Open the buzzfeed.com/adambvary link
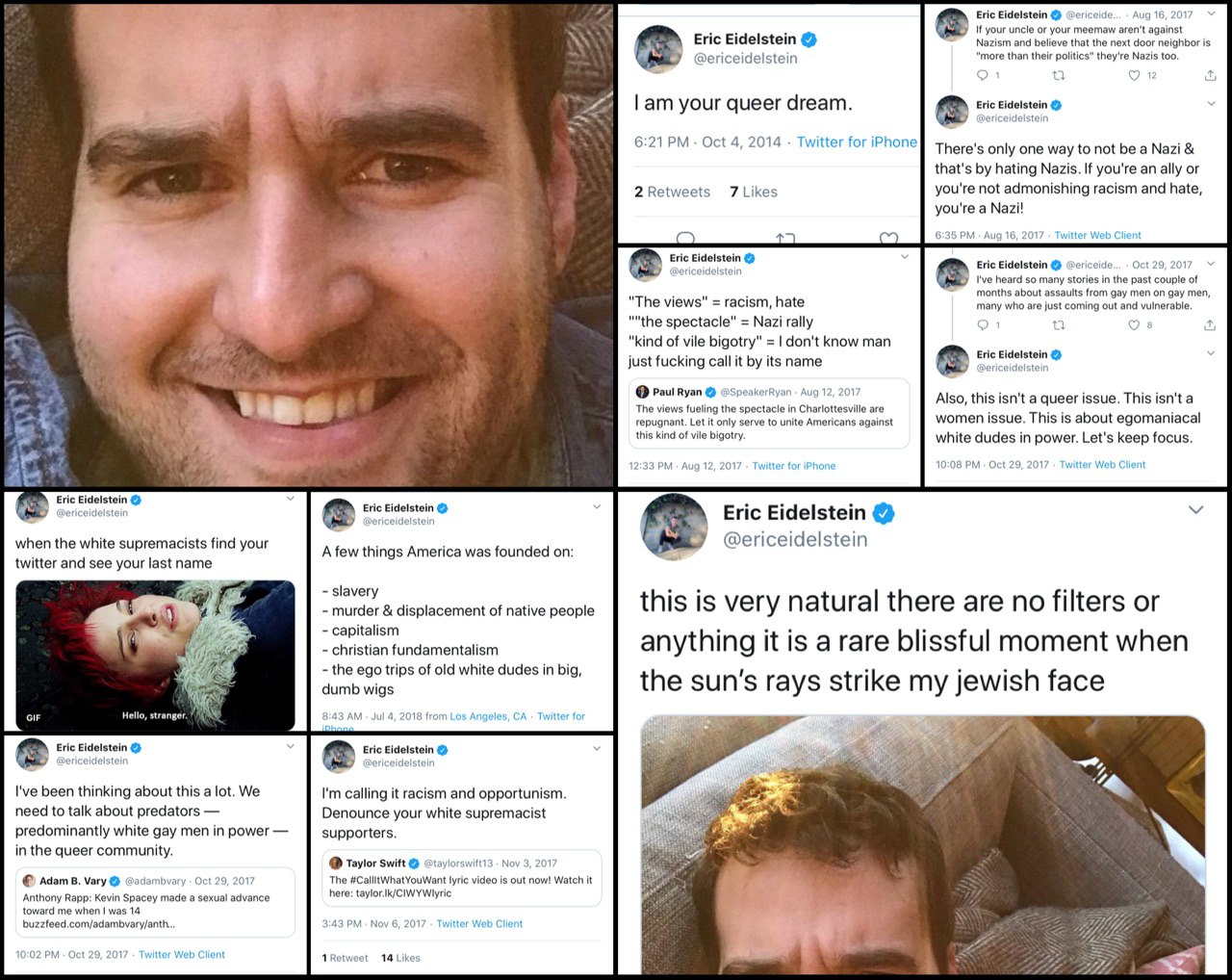The width and height of the screenshot is (1232, 980). [99, 924]
